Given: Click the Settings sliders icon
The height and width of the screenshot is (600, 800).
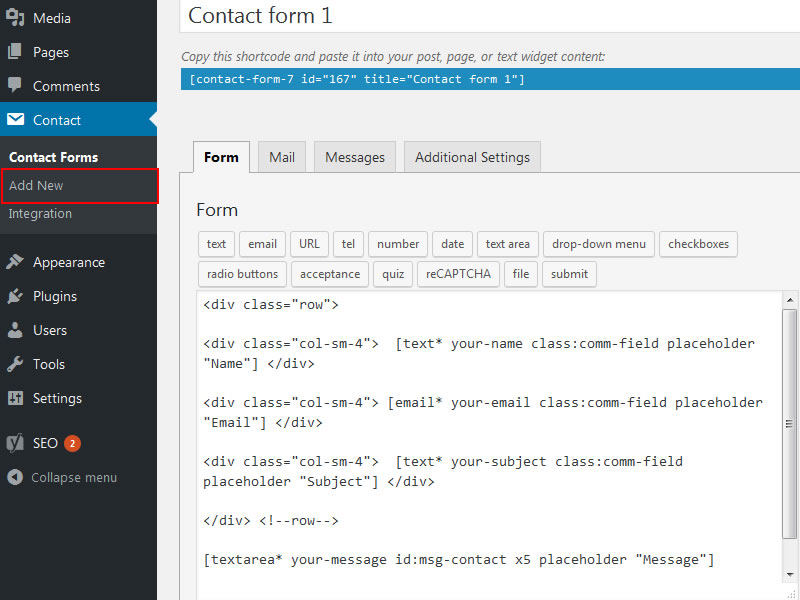Looking at the screenshot, I should (15, 398).
